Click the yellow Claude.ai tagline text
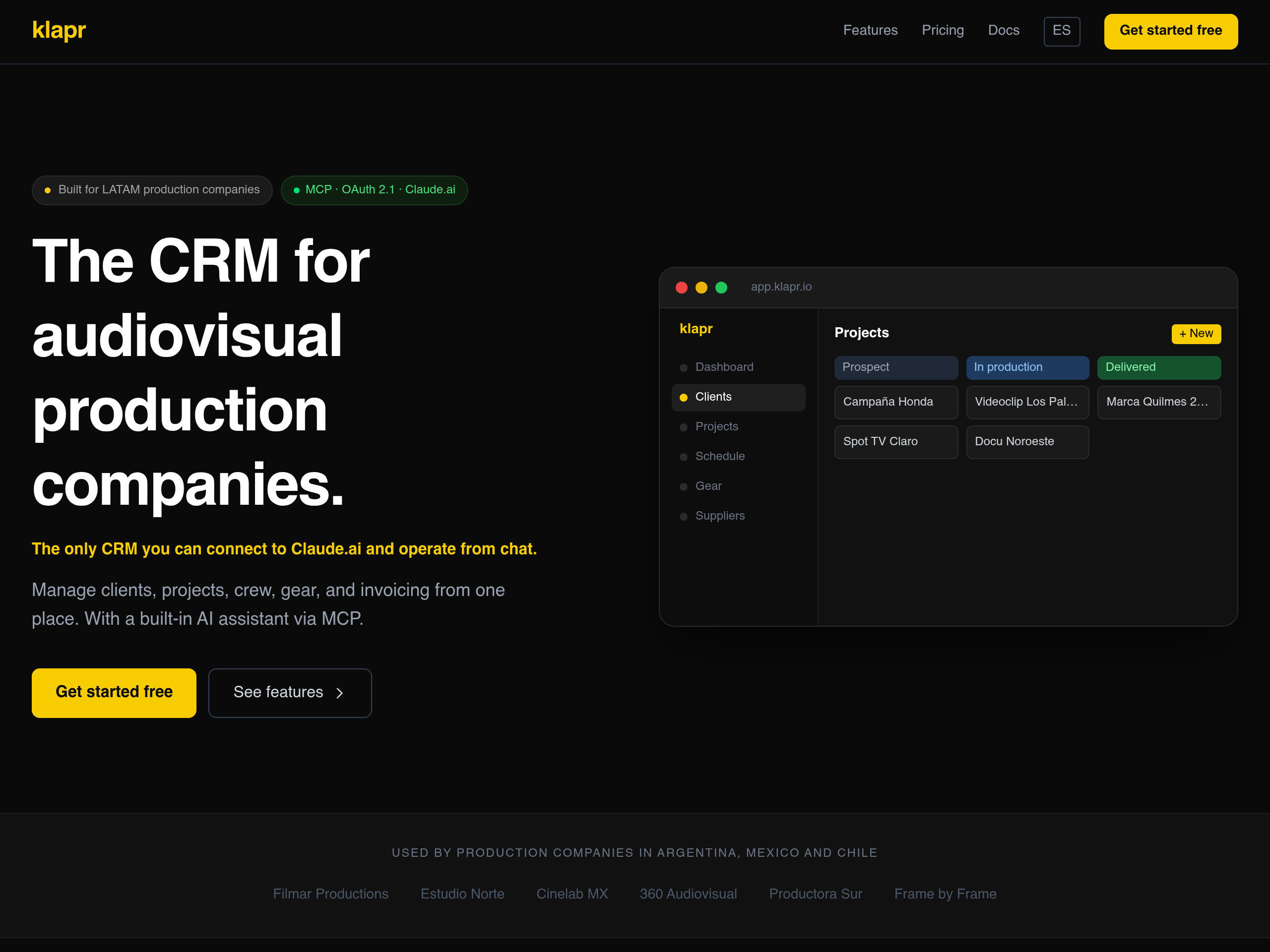Viewport: 1270px width, 952px height. 284,549
